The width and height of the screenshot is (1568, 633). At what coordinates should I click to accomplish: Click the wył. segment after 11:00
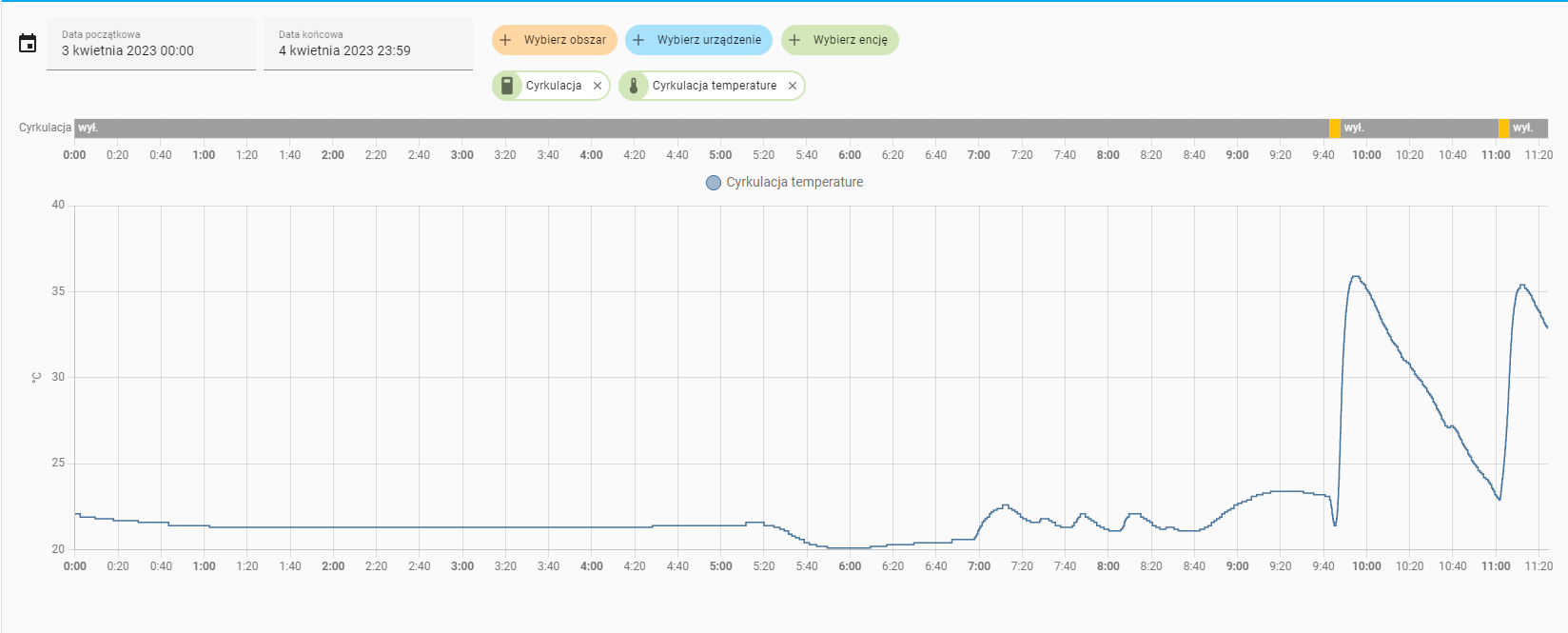[x=1528, y=128]
